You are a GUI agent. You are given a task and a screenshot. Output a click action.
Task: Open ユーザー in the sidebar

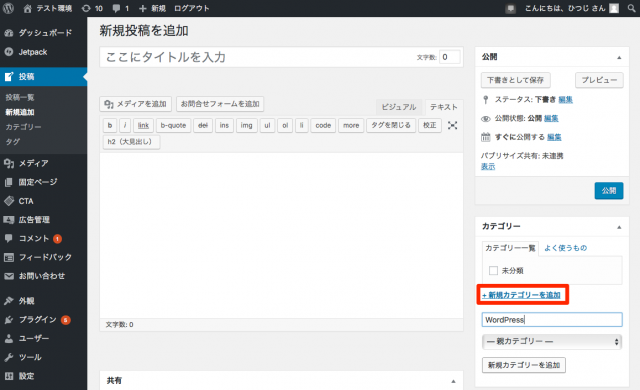[43, 338]
